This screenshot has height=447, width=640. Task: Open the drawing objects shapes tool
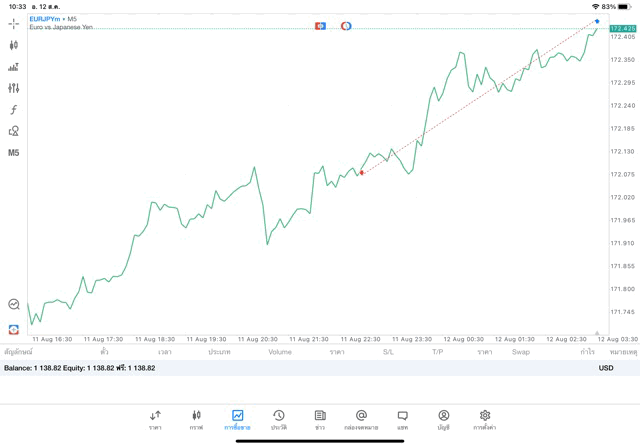14,131
